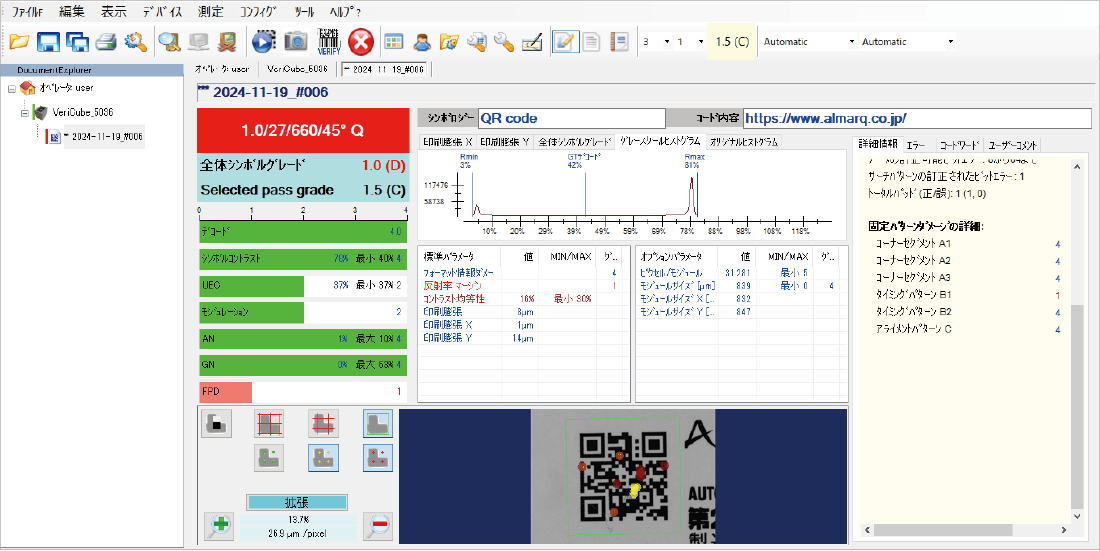Click the red FPD grade bar
Viewport: 1100px width, 551px height.
click(x=302, y=392)
